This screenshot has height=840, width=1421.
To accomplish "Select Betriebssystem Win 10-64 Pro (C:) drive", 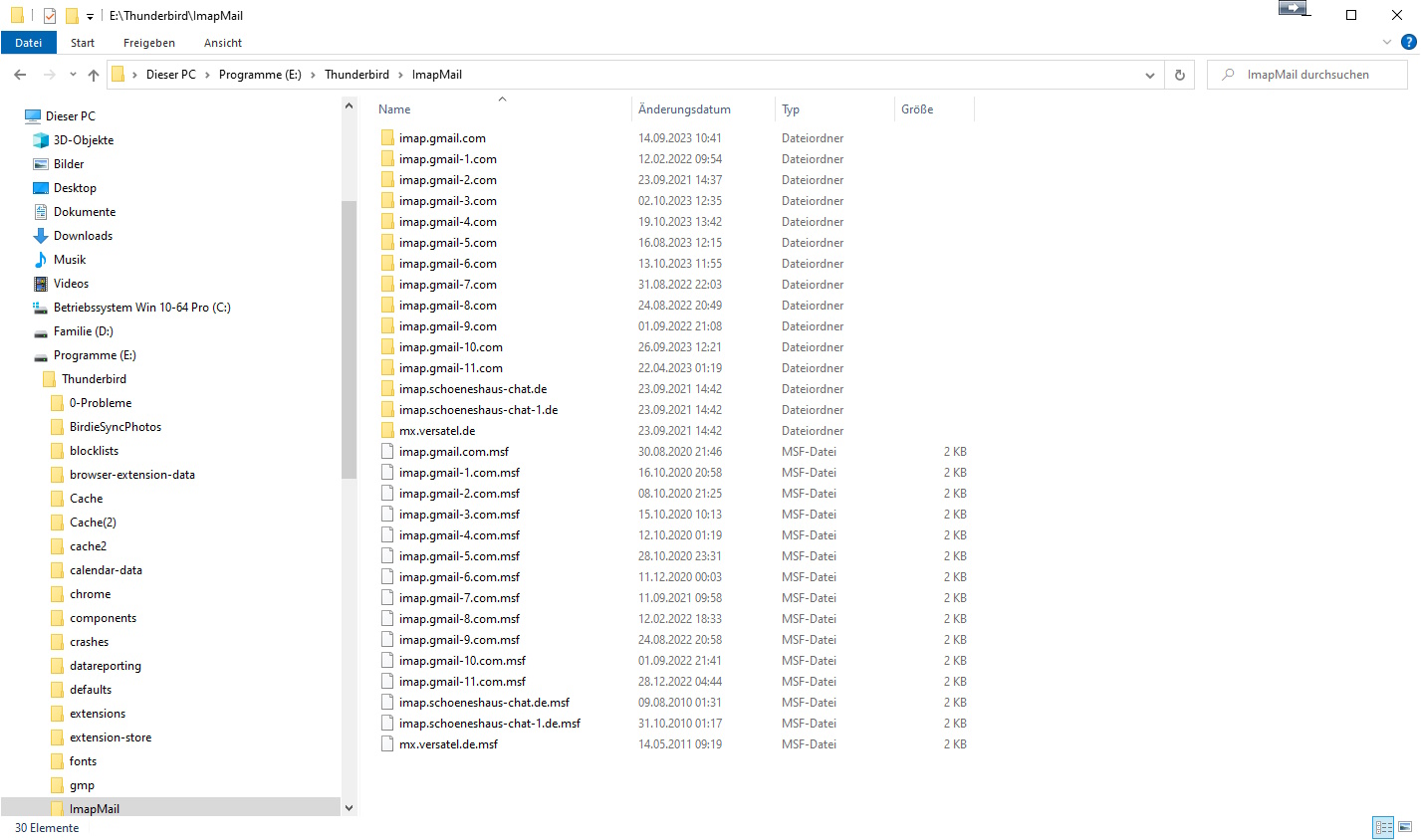I will point(141,308).
